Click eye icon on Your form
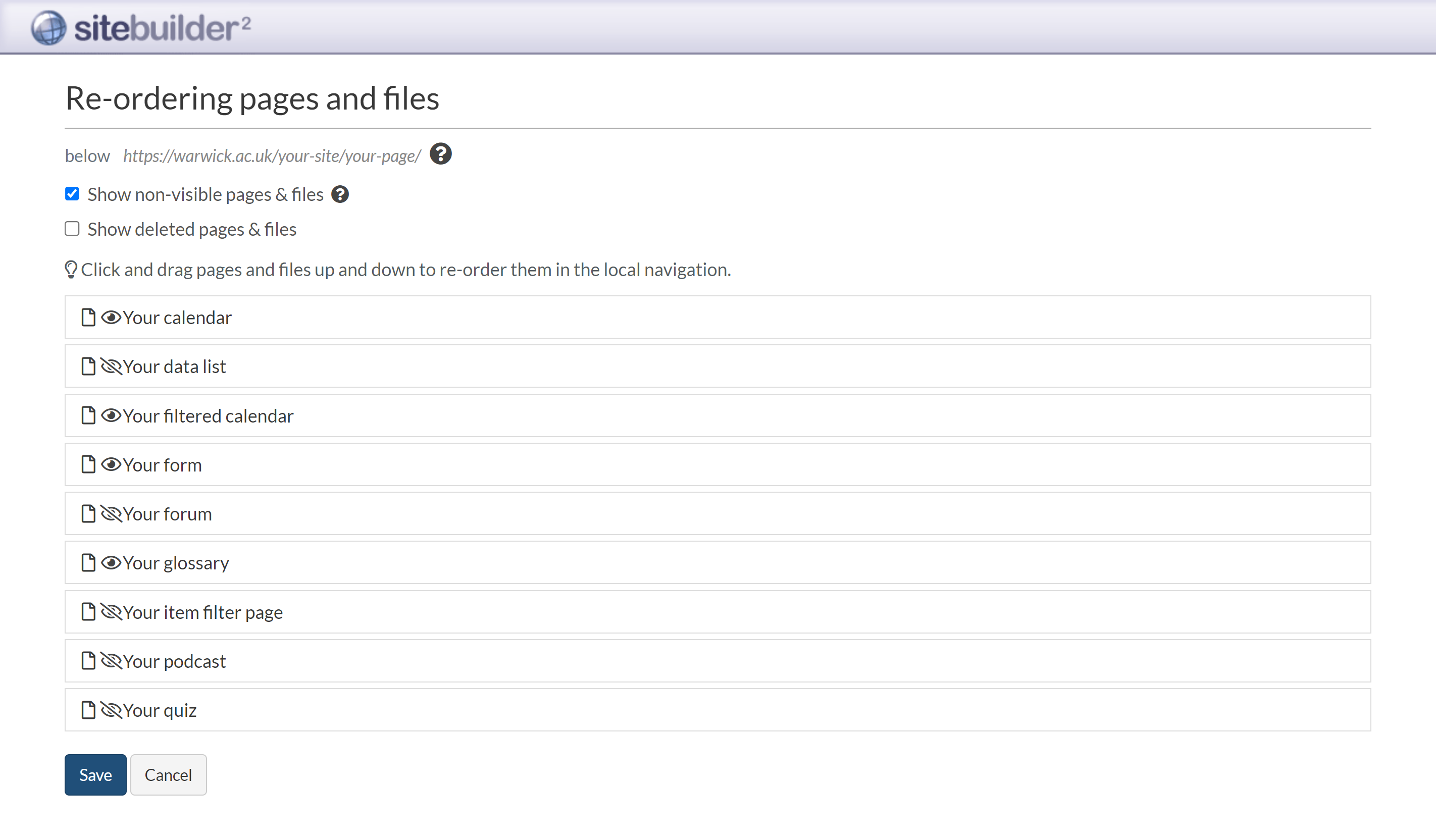Viewport: 1436px width, 840px height. click(111, 465)
